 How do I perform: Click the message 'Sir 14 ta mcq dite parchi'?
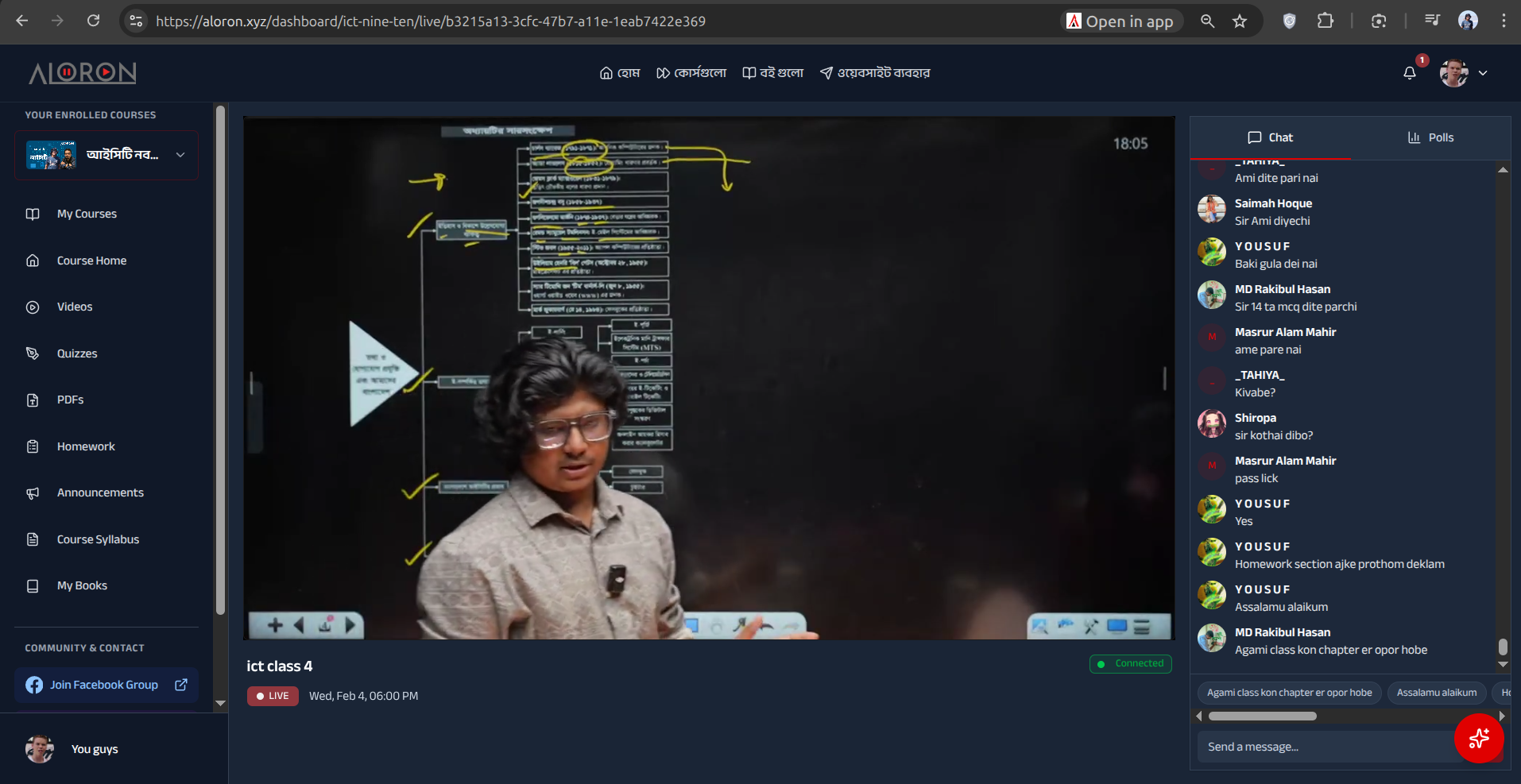point(1295,307)
